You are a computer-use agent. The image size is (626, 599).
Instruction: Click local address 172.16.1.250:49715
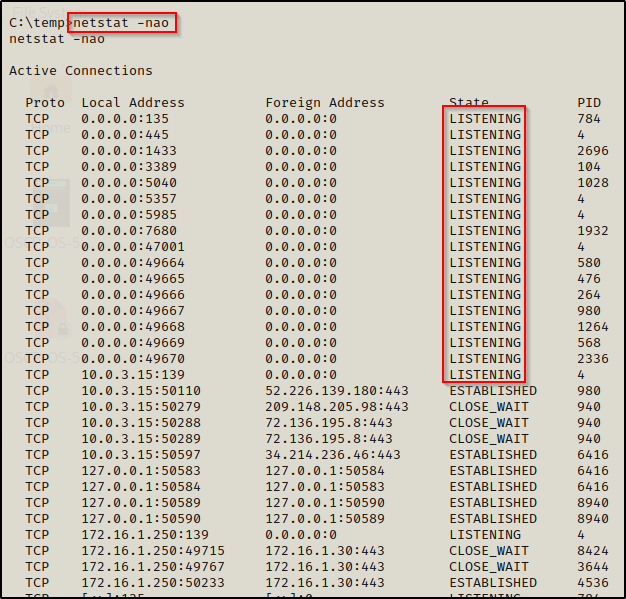tap(153, 550)
